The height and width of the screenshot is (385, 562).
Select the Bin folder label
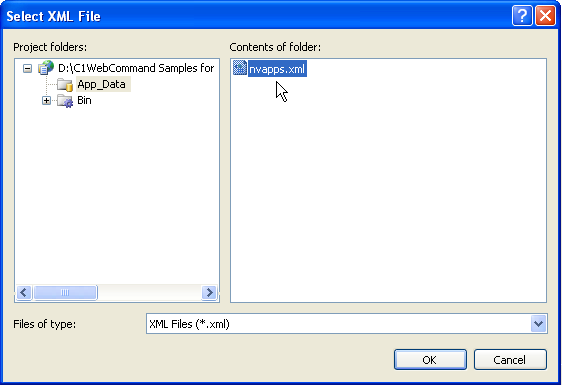[84, 100]
